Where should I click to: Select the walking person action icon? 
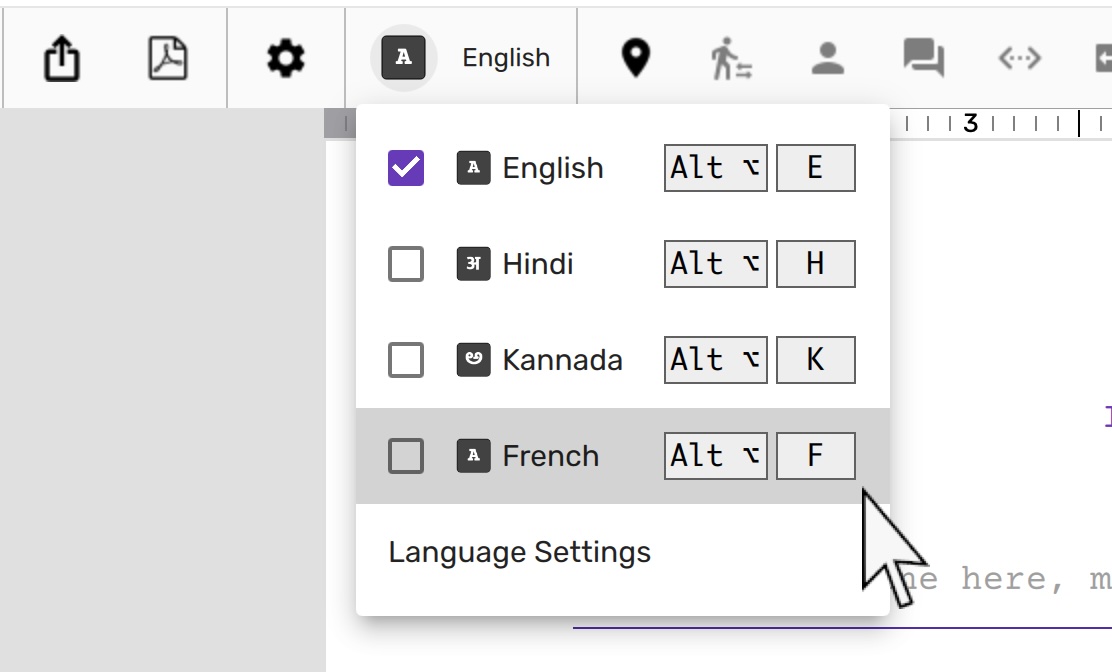tap(731, 58)
